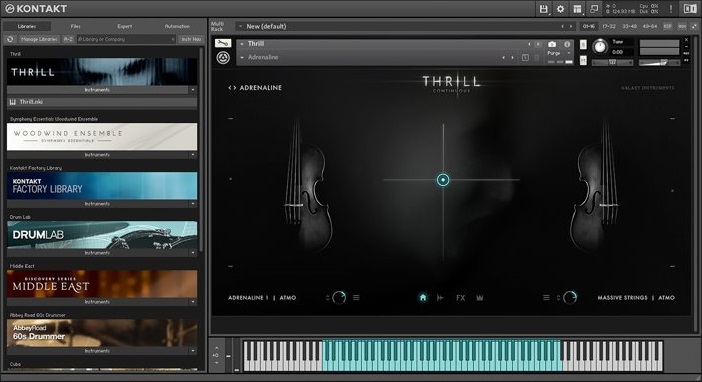Image resolution: width=702 pixels, height=382 pixels.
Task: Toggle the Multi Rack label button
Action: (217, 26)
